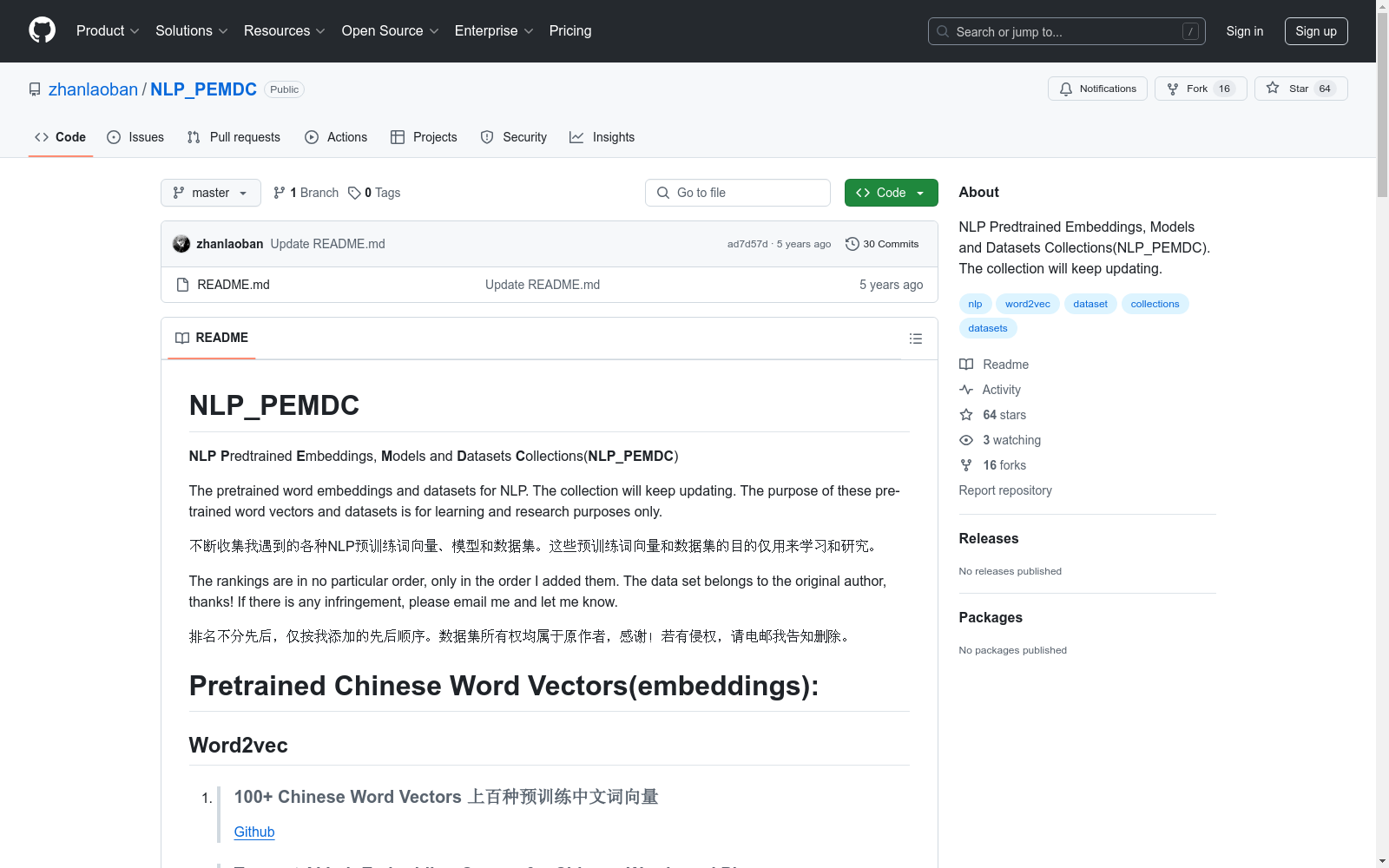1389x868 pixels.
Task: Click zhanlaoban's avatar in the commit row
Action: click(x=181, y=244)
